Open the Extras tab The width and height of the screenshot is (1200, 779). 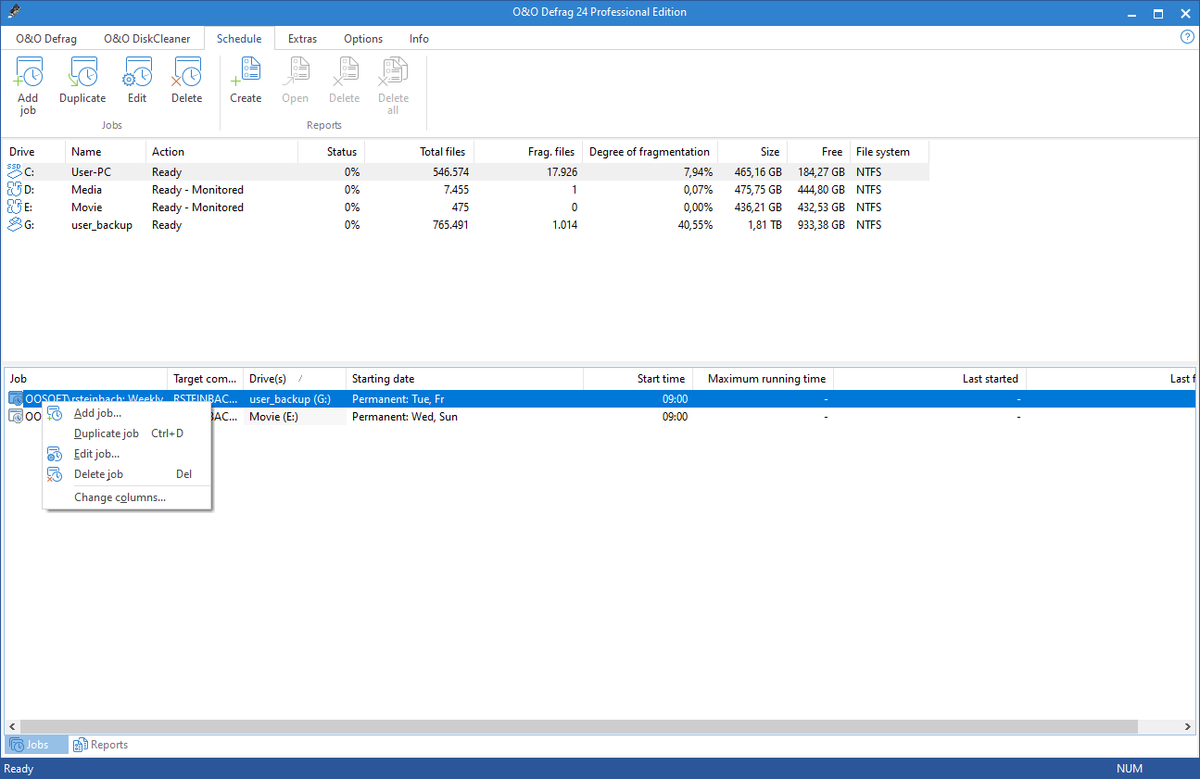pos(302,38)
